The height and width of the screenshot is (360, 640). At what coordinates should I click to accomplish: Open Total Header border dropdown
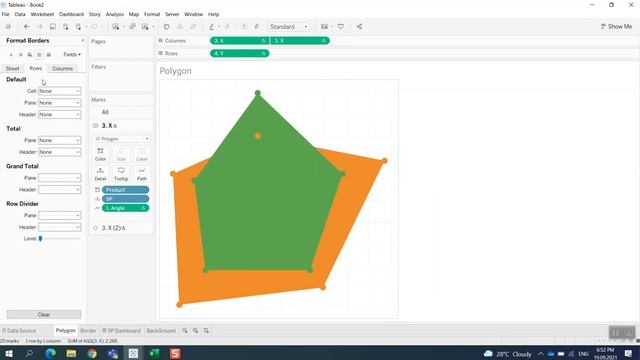tap(60, 152)
